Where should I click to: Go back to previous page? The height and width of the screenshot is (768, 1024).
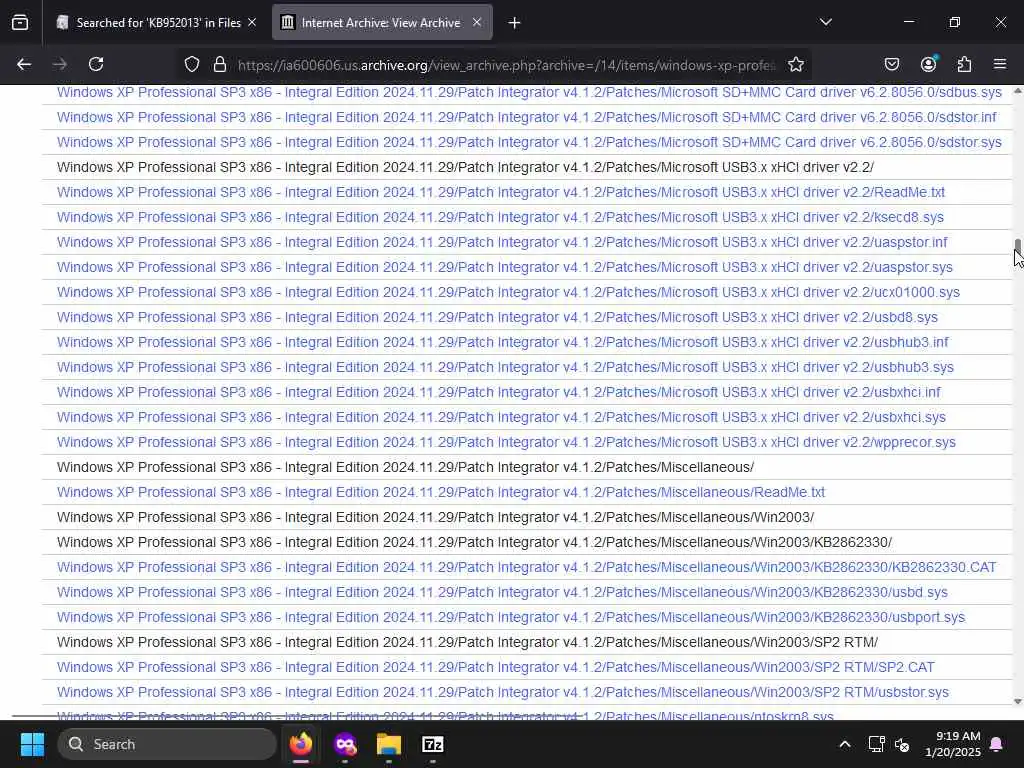click(x=24, y=64)
